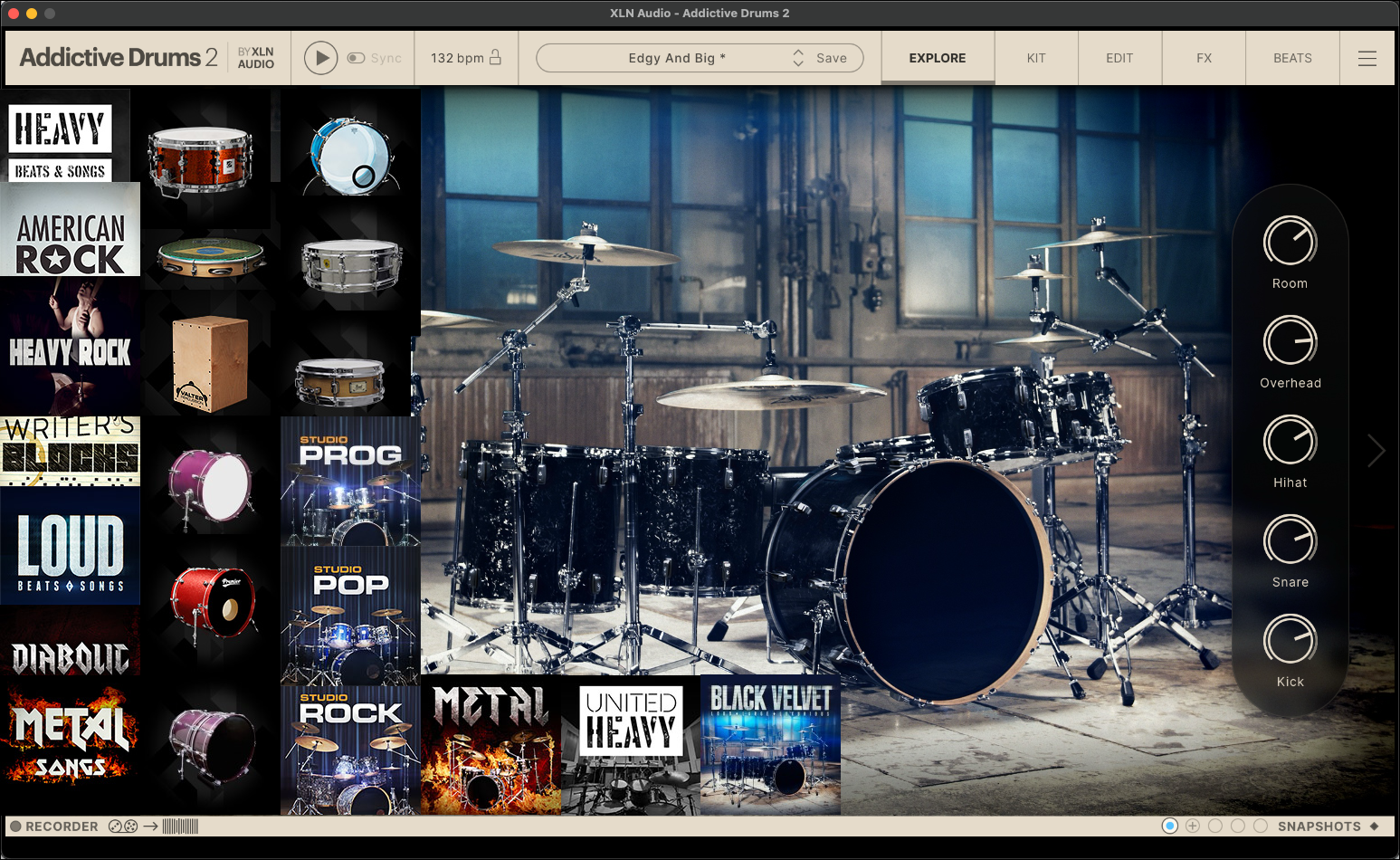The width and height of the screenshot is (1400, 860).
Task: Adjust the Kick level knob
Action: click(1290, 640)
